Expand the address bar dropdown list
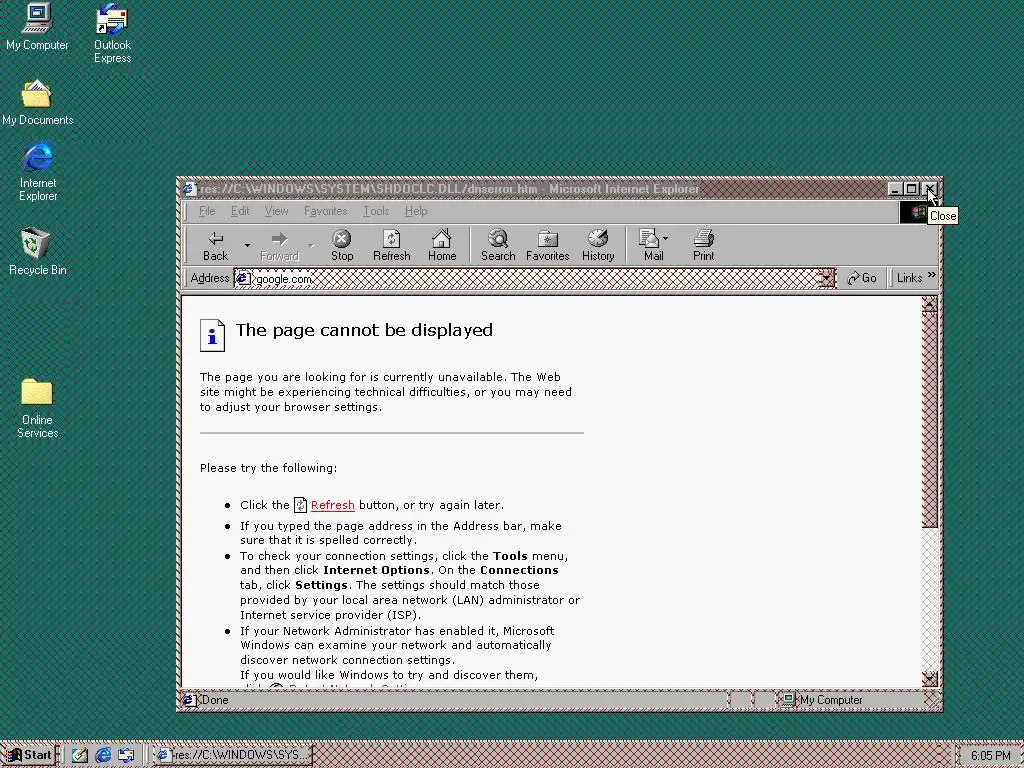 coord(827,279)
